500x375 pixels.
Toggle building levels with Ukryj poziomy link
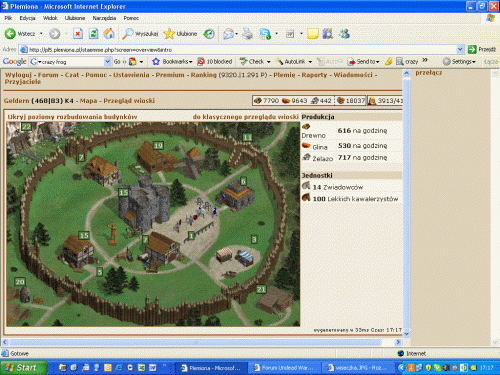72,117
